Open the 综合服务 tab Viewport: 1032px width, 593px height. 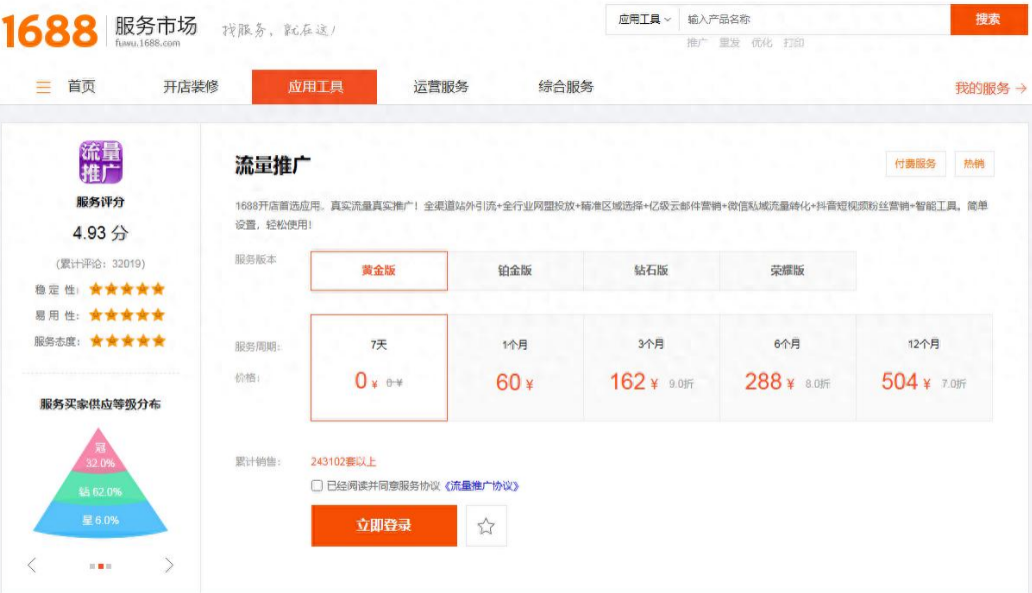pos(566,87)
